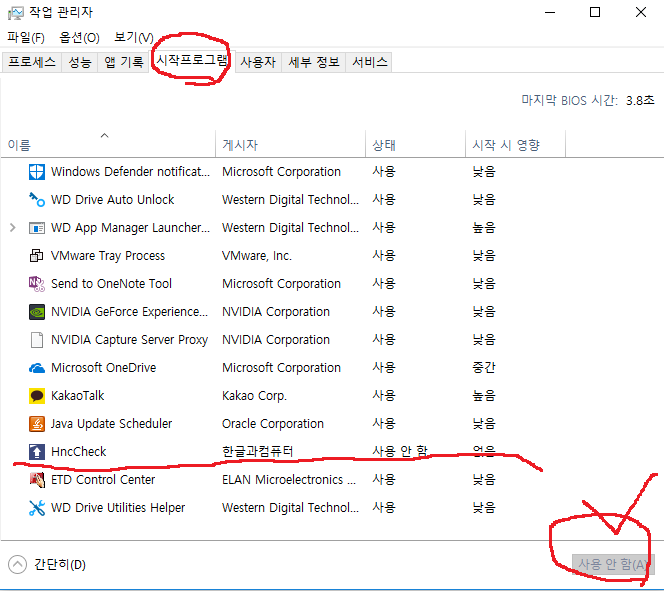Click the Task Manager title bar icon

pyautogui.click(x=16, y=13)
